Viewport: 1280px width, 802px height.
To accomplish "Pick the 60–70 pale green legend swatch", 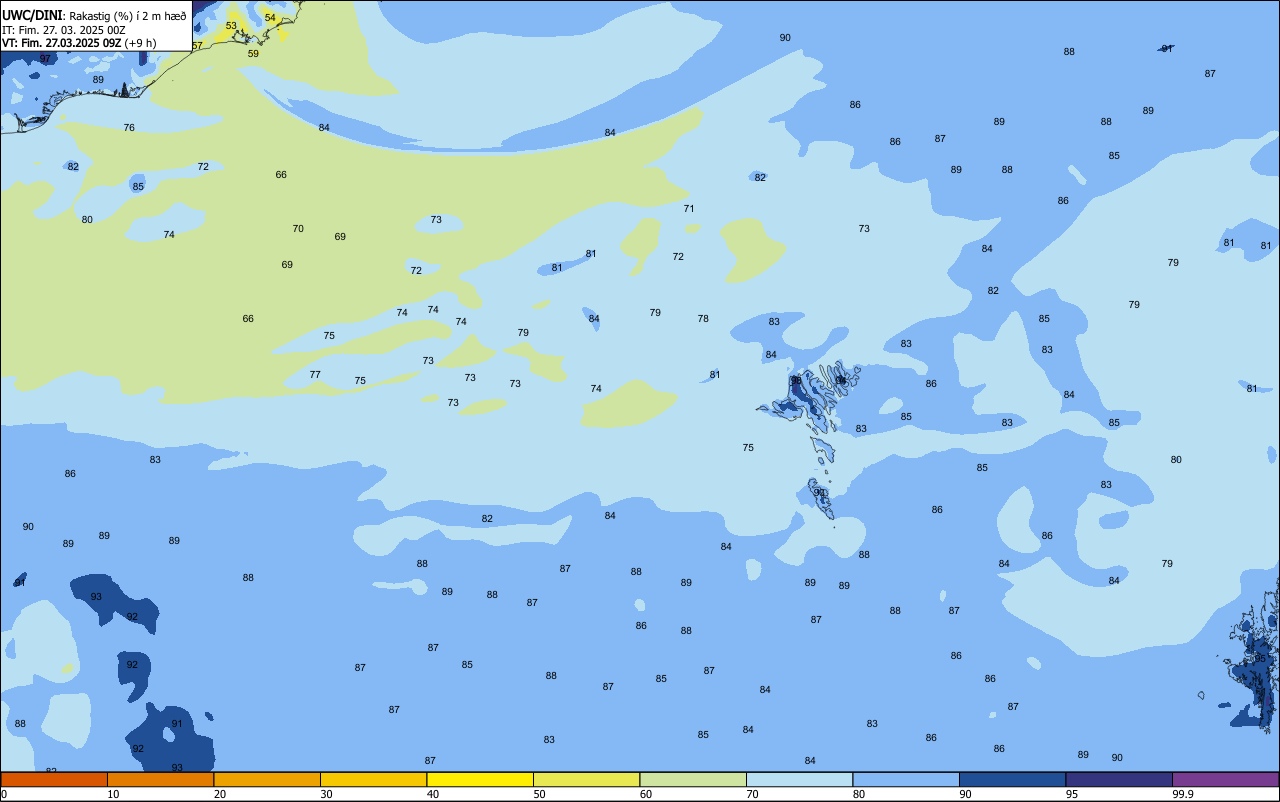I will (693, 779).
